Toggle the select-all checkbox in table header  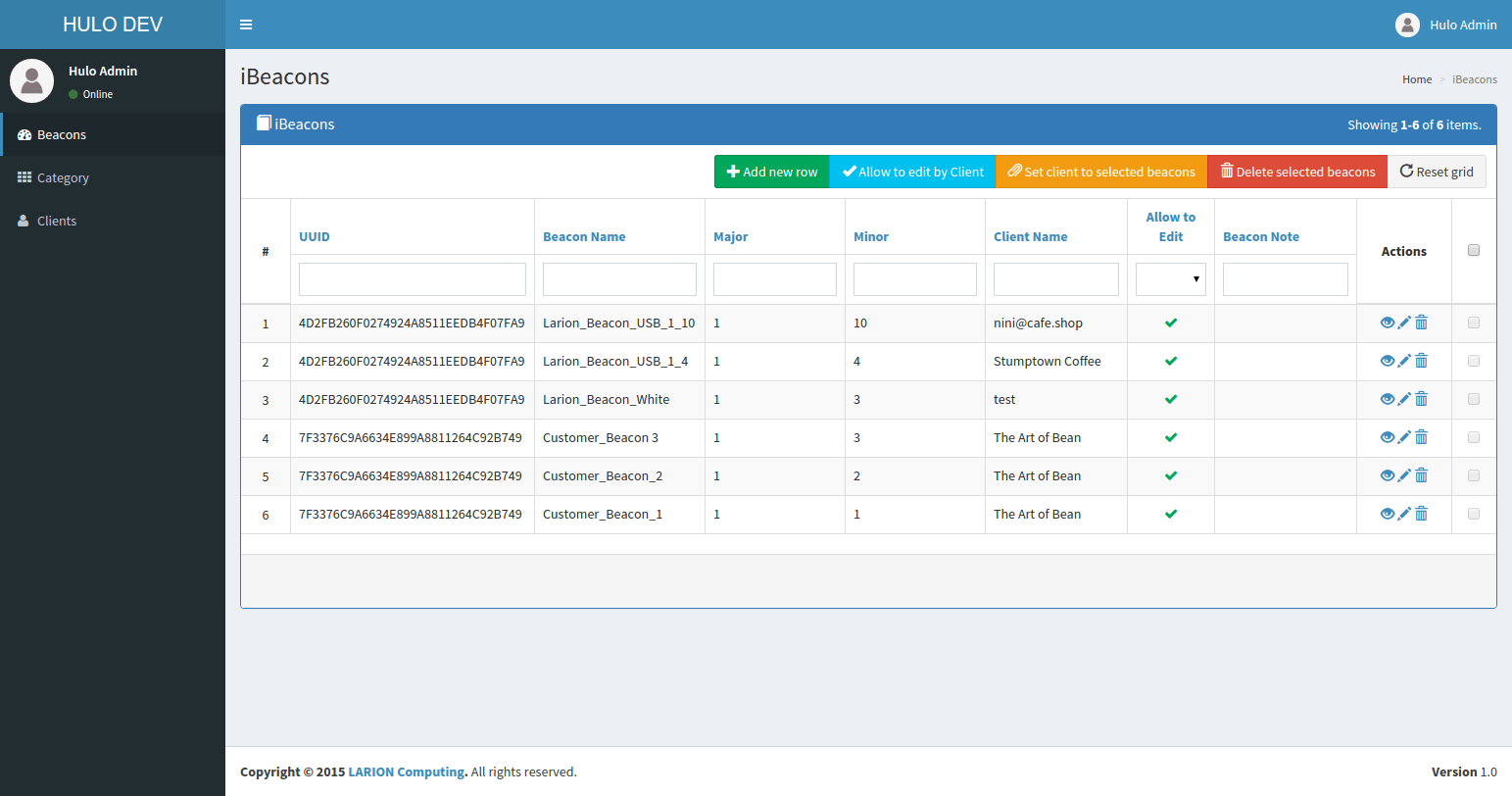(1473, 251)
